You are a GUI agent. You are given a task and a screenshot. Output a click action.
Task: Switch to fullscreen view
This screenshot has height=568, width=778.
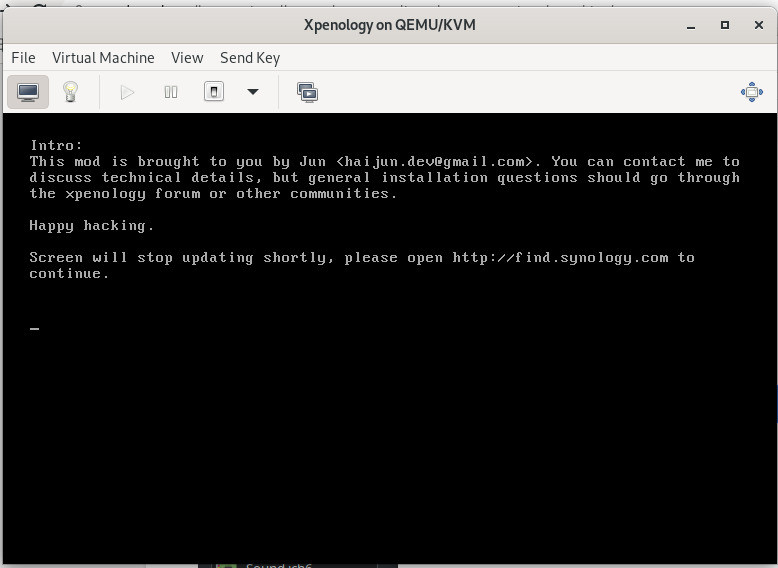(752, 92)
